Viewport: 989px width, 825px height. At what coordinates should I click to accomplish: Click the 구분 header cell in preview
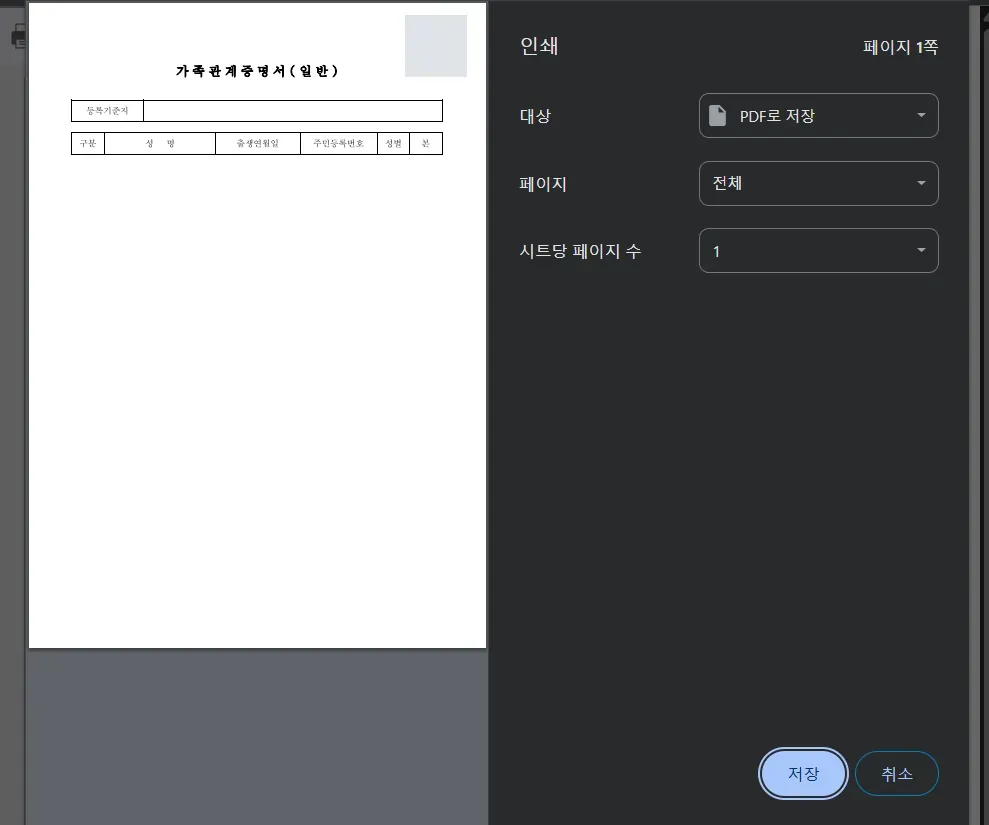point(88,143)
